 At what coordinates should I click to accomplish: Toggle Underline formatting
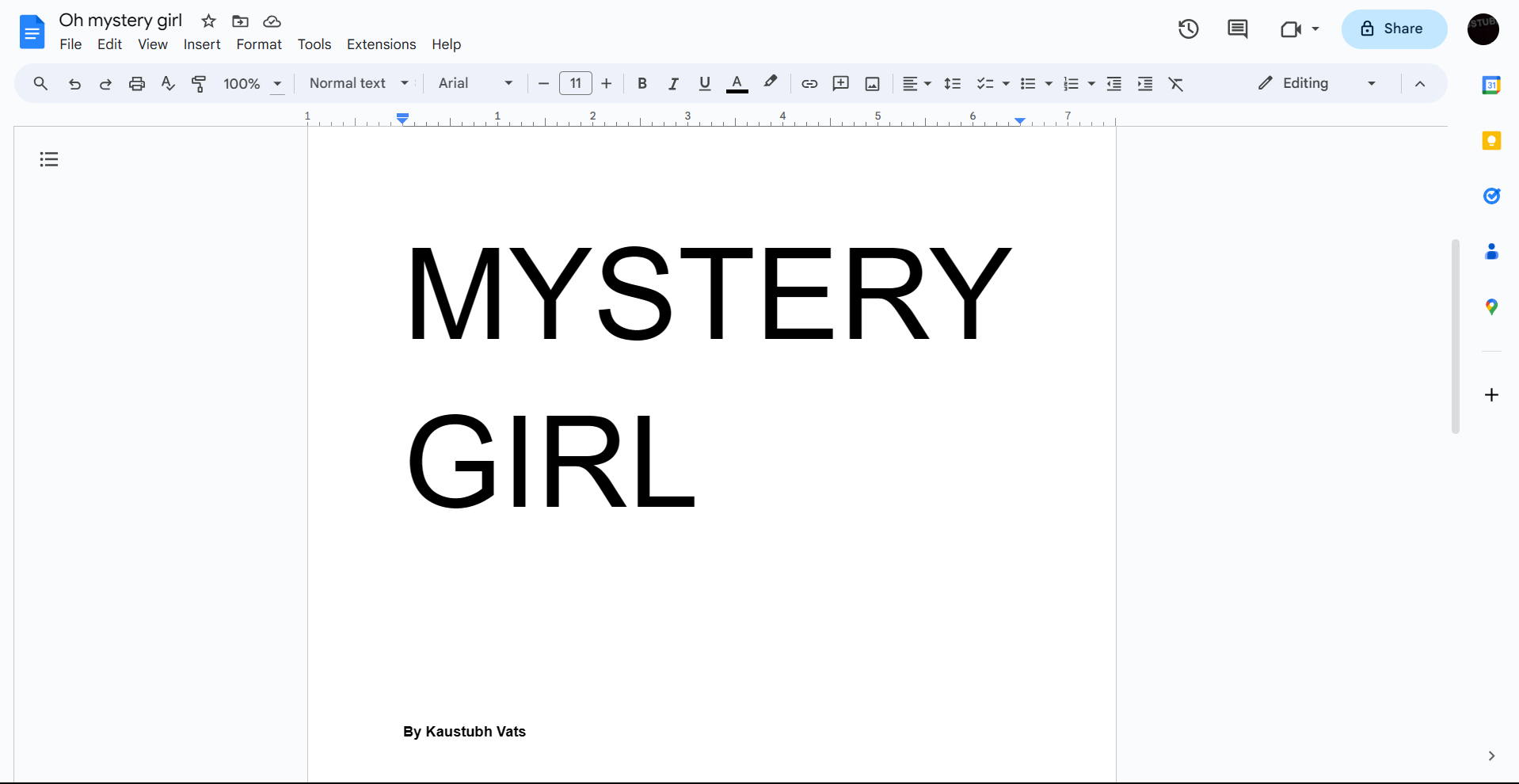[x=704, y=84]
